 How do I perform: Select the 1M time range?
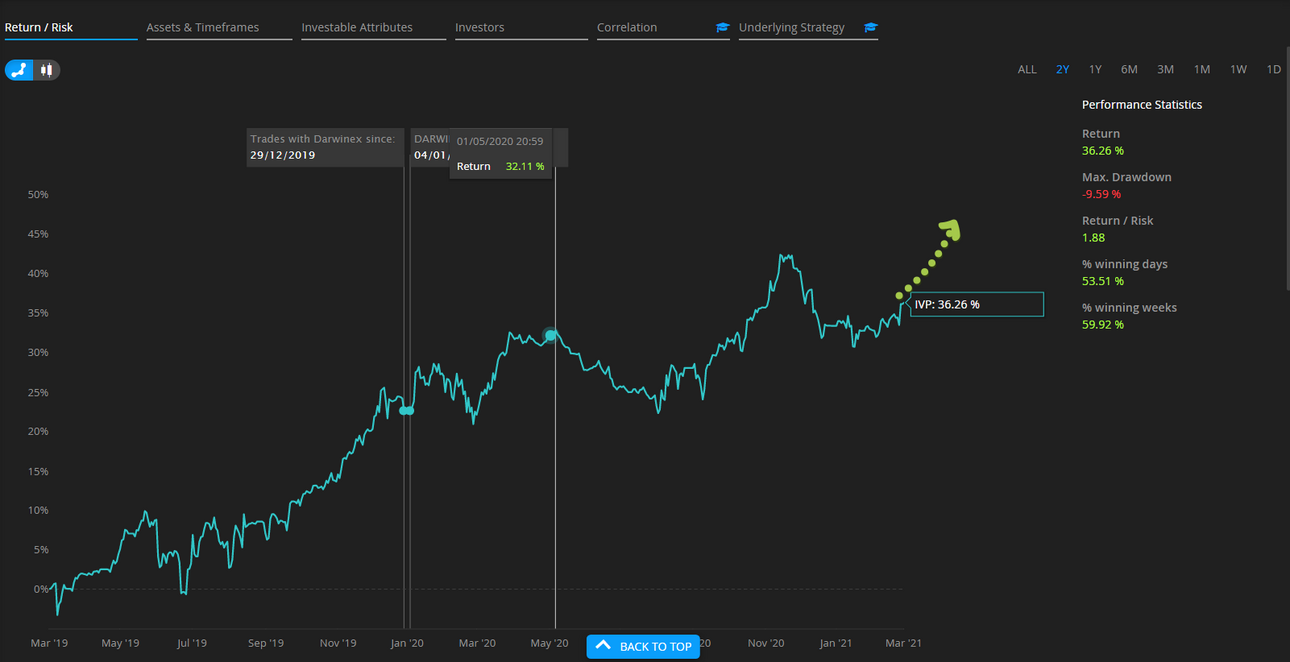coord(1202,69)
